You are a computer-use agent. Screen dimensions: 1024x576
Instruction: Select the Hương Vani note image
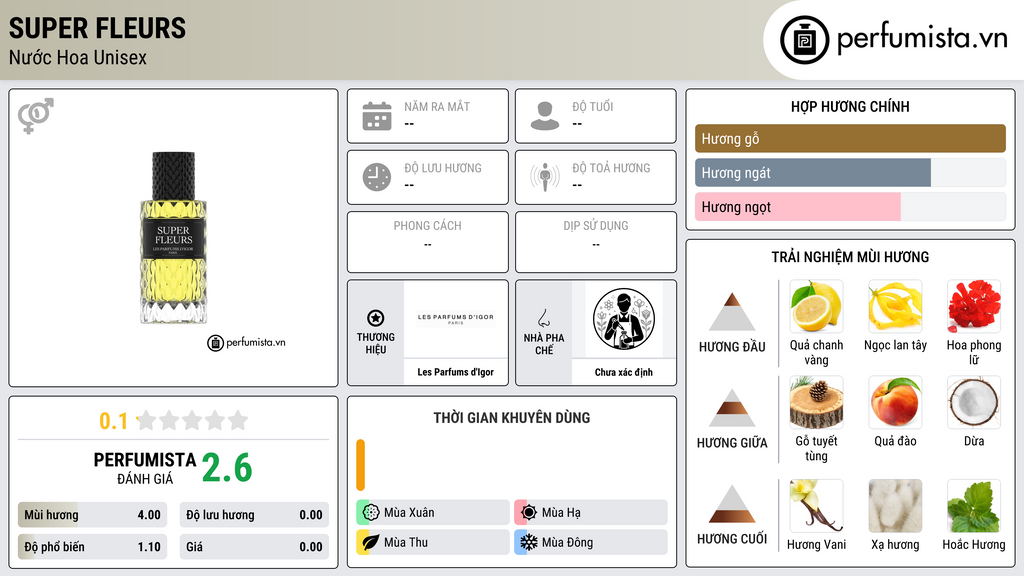tap(816, 506)
